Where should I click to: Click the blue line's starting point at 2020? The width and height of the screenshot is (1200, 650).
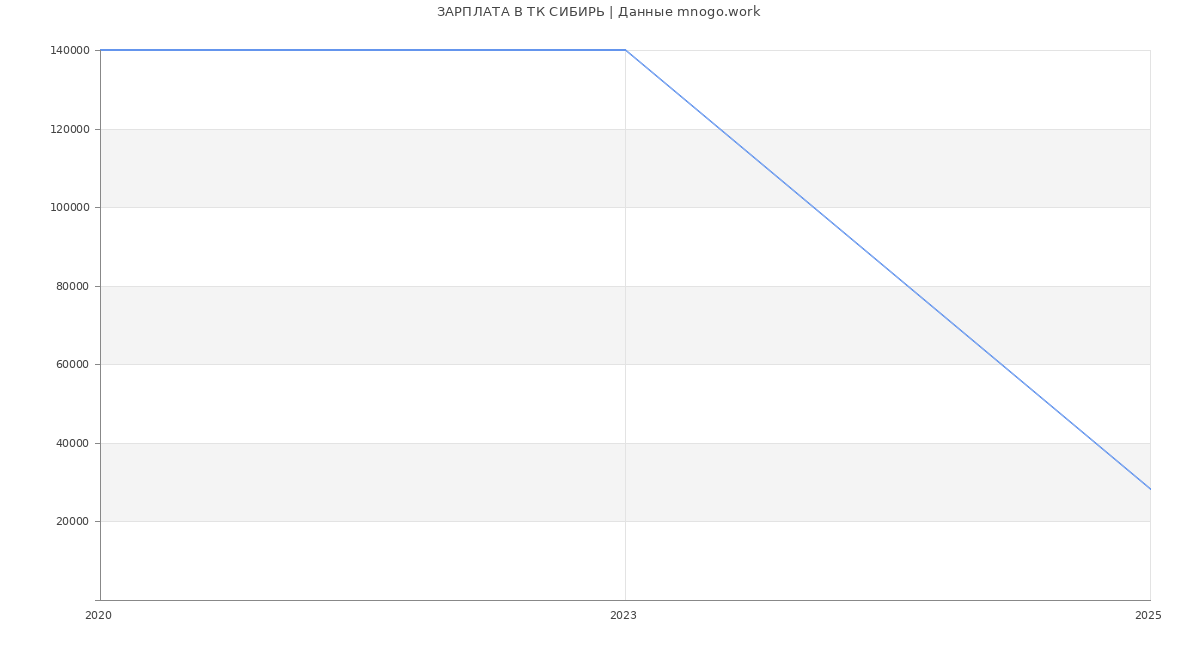click(x=101, y=50)
